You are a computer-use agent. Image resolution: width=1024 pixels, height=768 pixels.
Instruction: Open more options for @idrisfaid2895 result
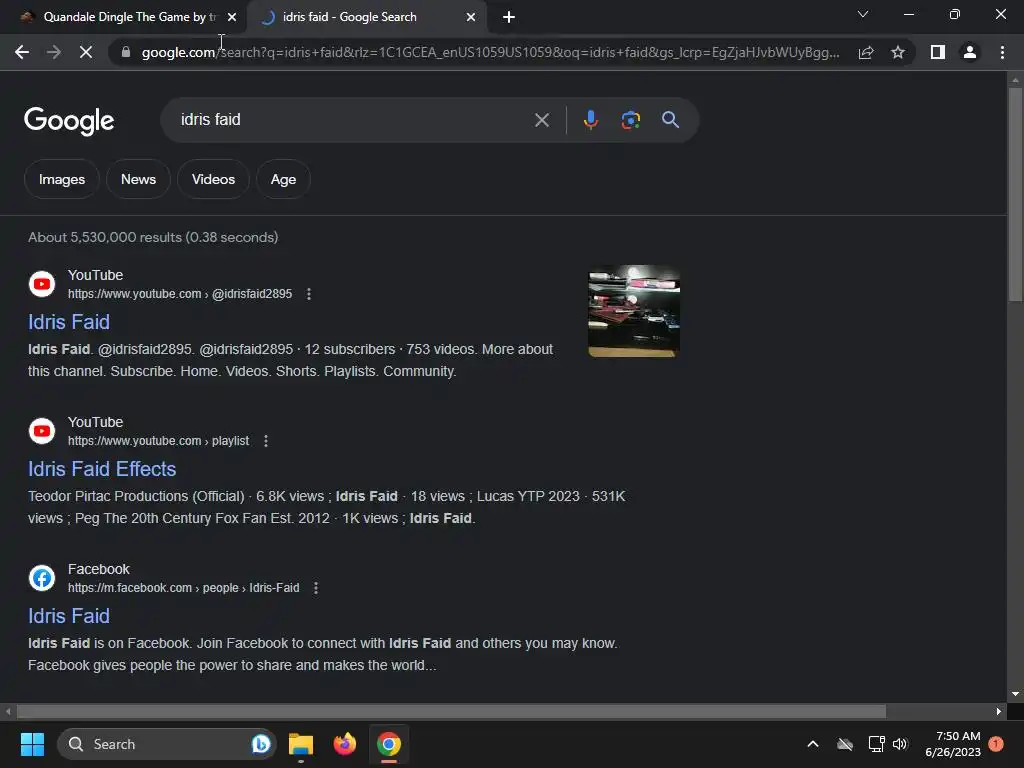click(309, 294)
